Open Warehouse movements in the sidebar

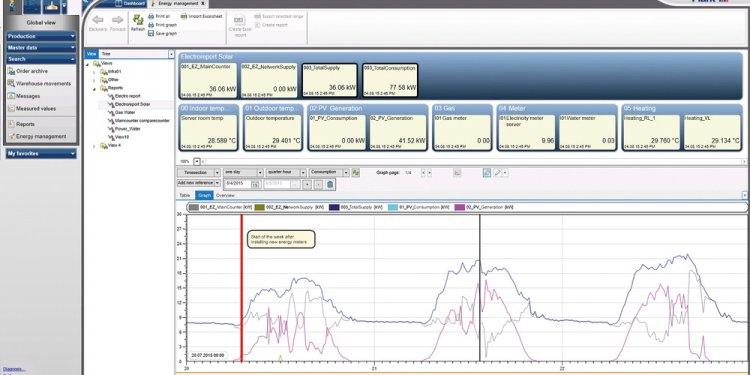click(x=40, y=84)
